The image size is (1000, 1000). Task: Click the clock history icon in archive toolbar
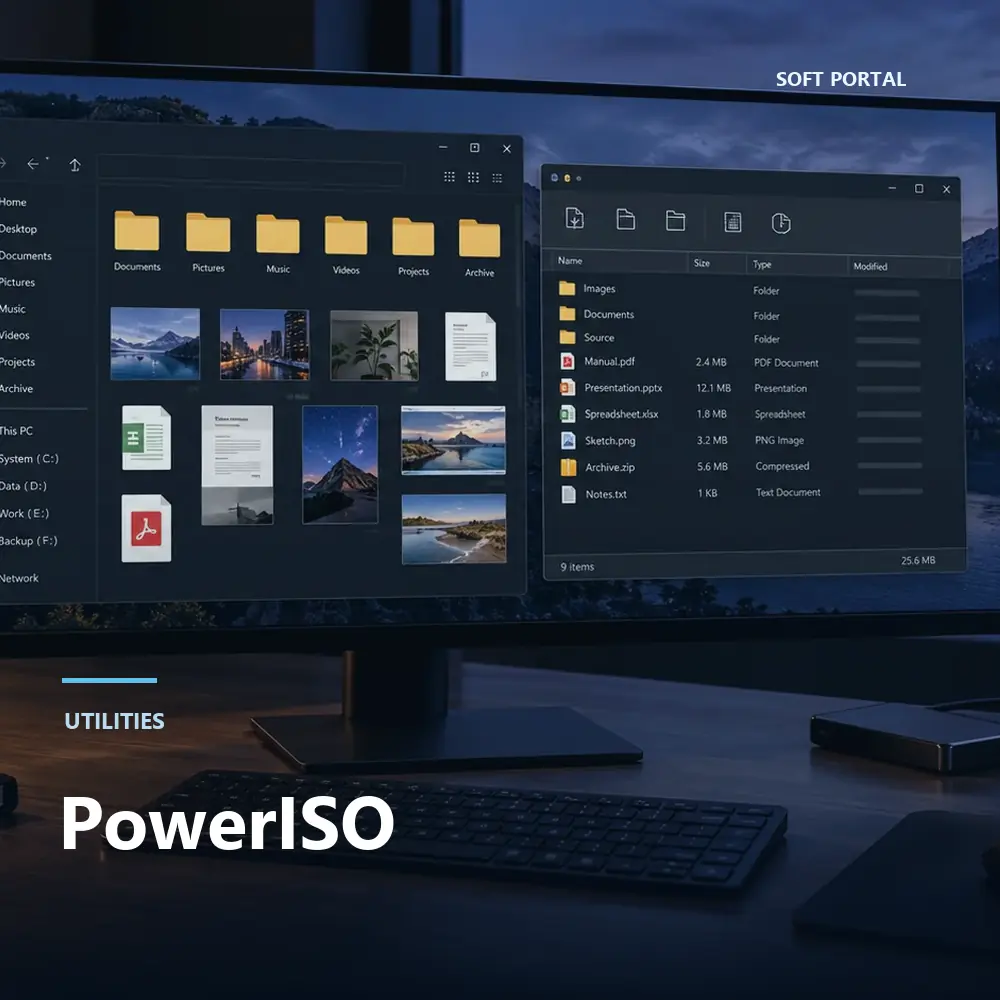click(781, 223)
